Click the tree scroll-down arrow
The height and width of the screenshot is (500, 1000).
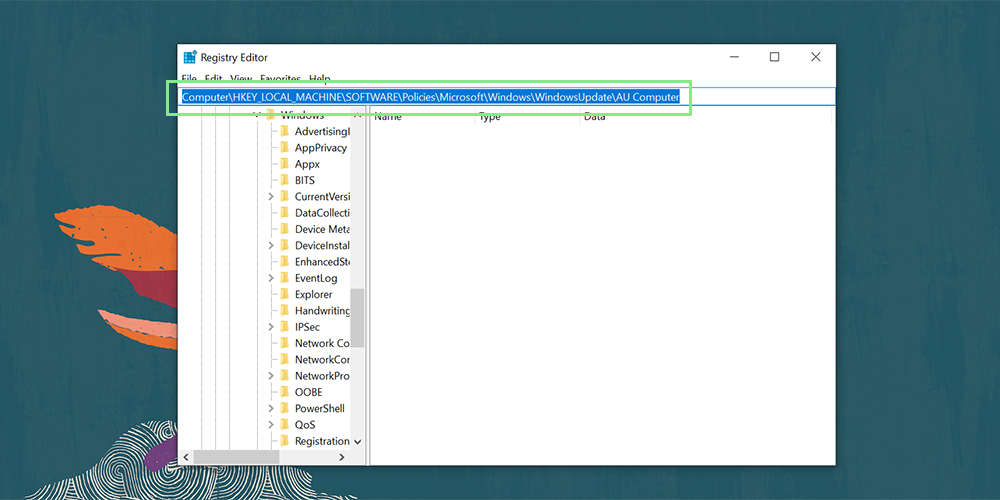(358, 441)
